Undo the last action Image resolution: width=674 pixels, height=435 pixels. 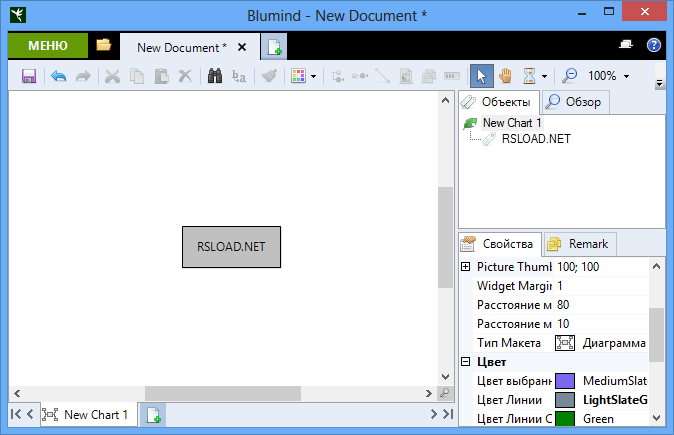[x=58, y=76]
